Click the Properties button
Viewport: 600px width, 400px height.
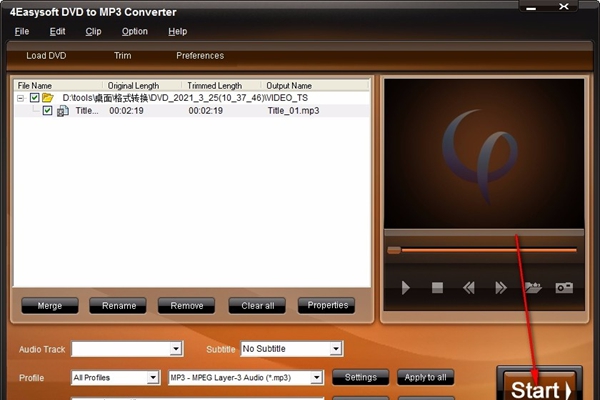click(326, 305)
